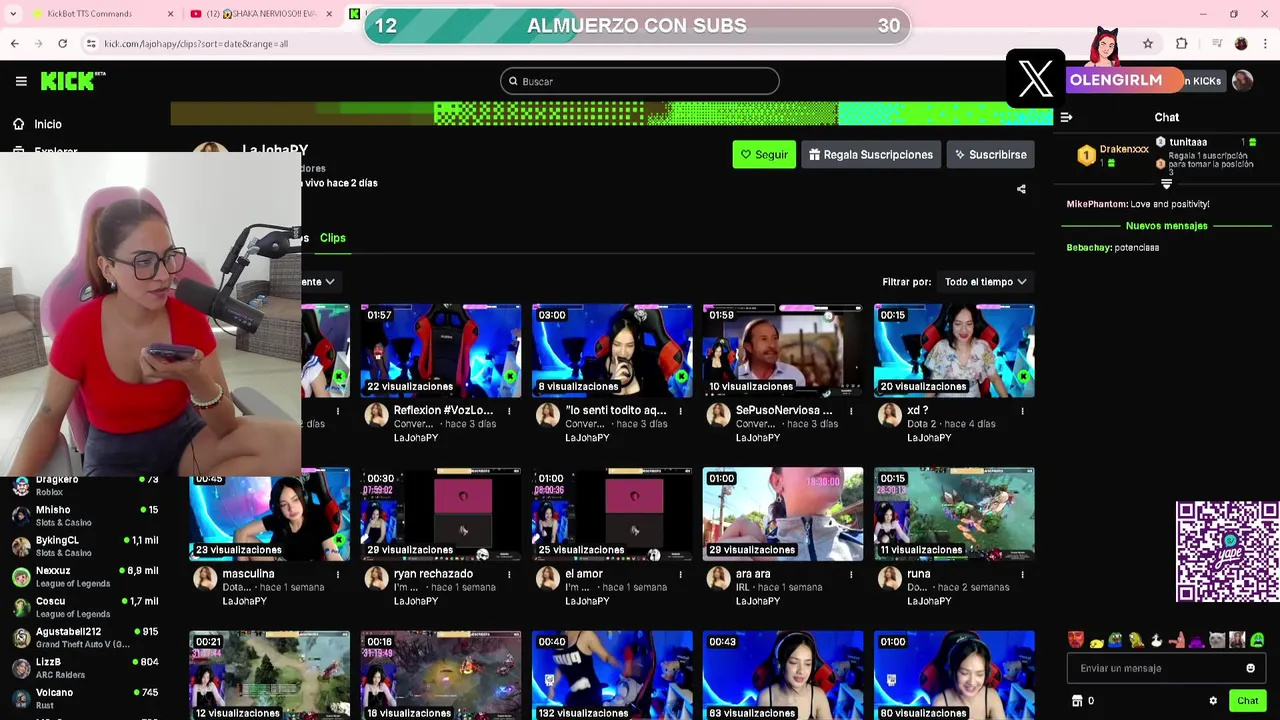Open the ara ara clip thumbnail
The width and height of the screenshot is (1280, 720).
tap(783, 514)
